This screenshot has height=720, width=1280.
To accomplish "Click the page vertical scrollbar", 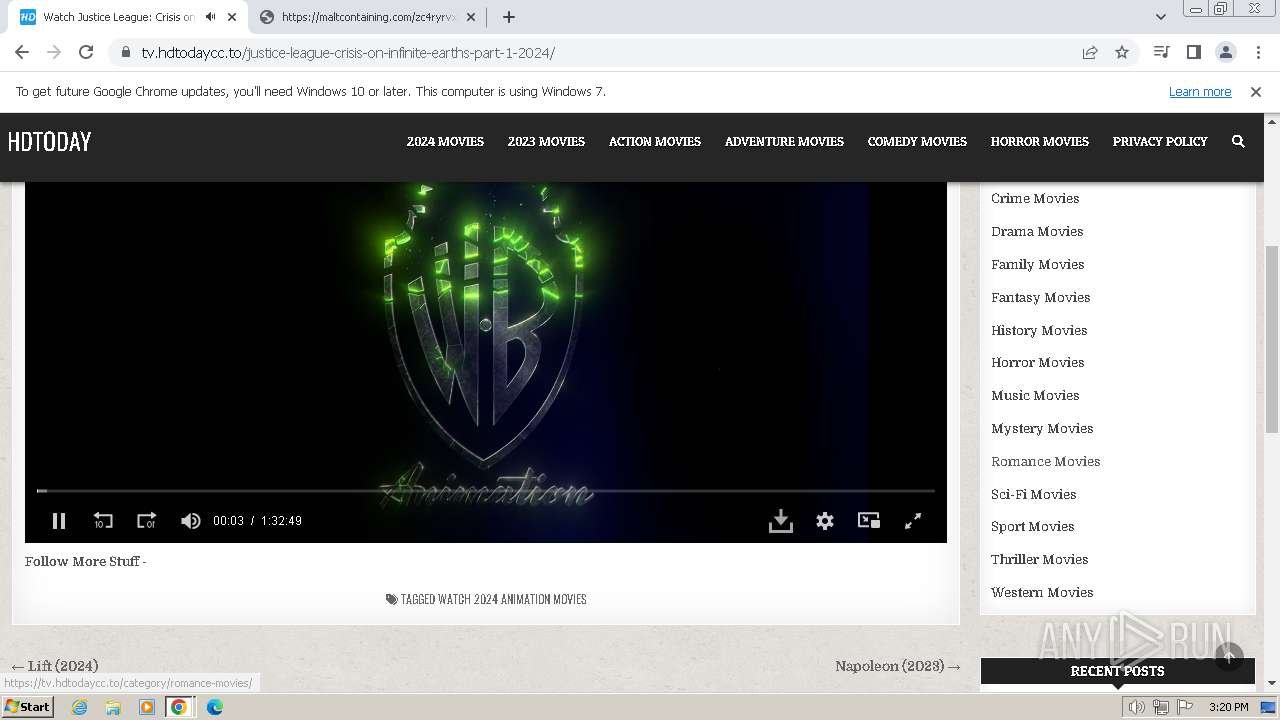I will [x=1272, y=340].
